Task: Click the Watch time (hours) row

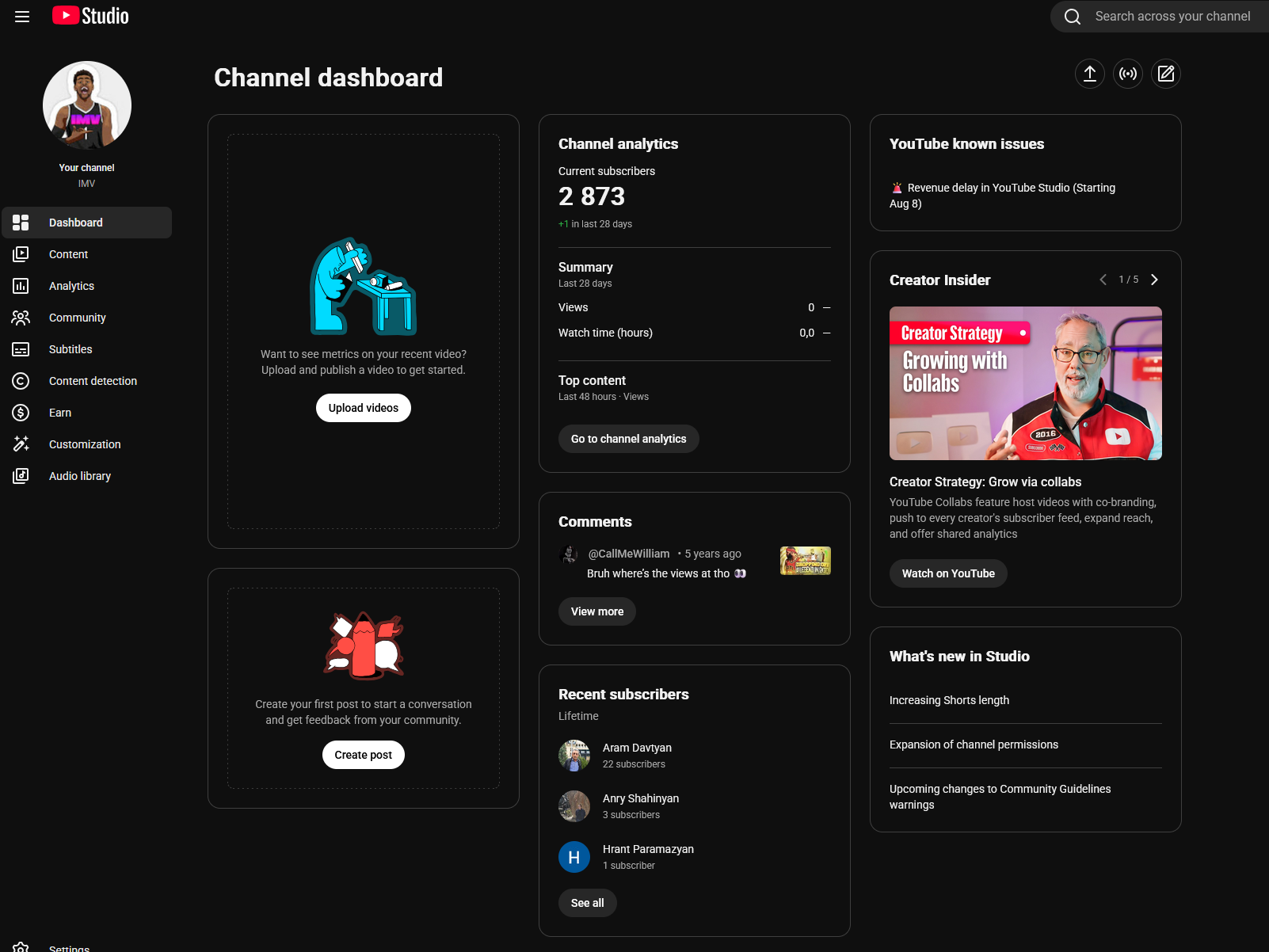Action: 695,333
